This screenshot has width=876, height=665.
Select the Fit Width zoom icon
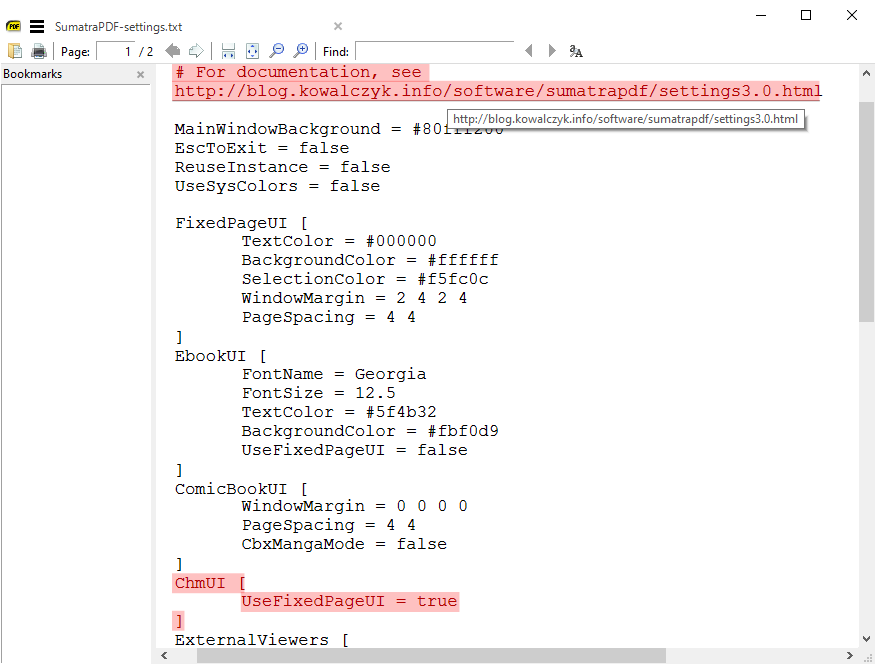[x=228, y=50]
